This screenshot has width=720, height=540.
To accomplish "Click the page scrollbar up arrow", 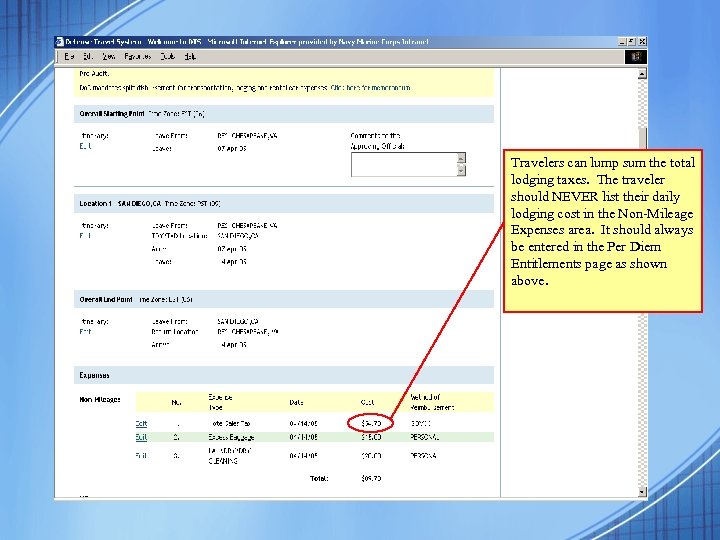I will pyautogui.click(x=642, y=73).
